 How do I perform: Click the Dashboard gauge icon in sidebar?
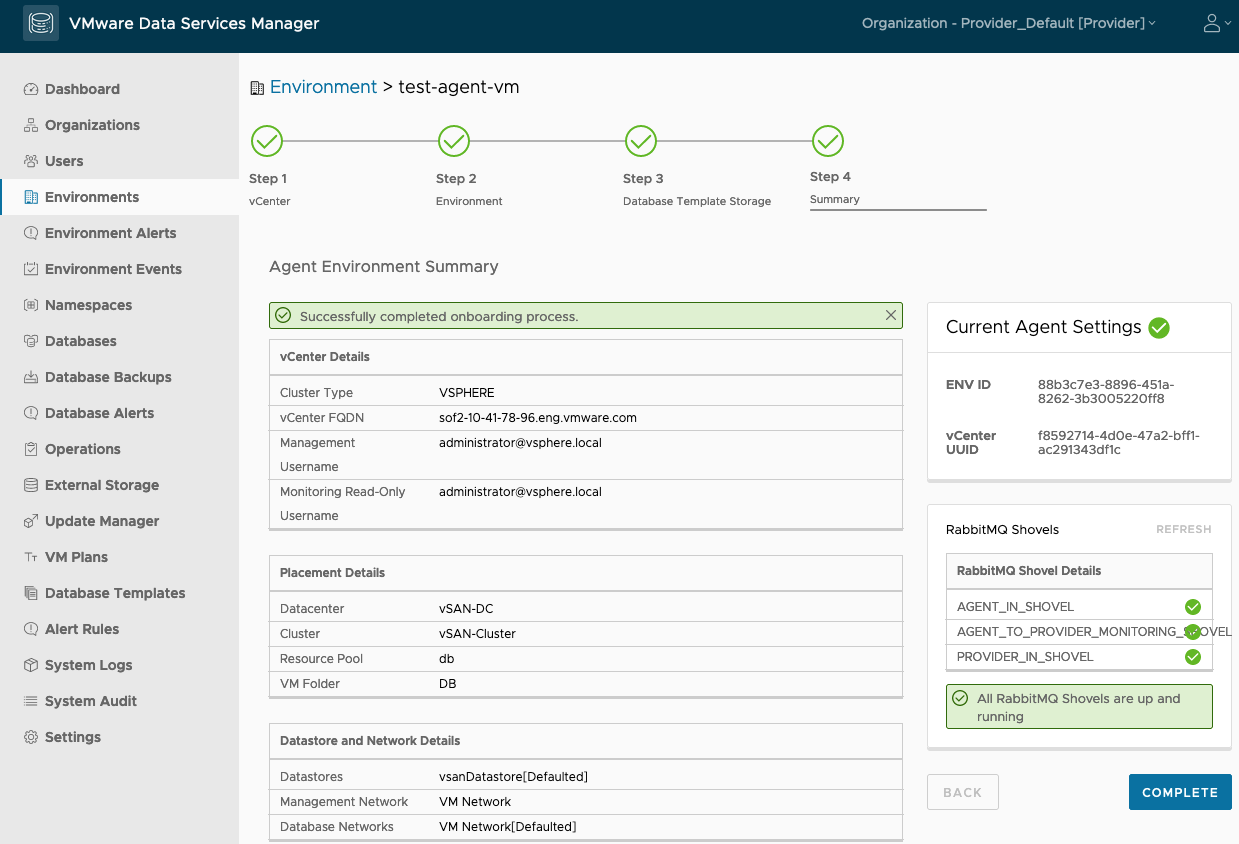coord(31,89)
